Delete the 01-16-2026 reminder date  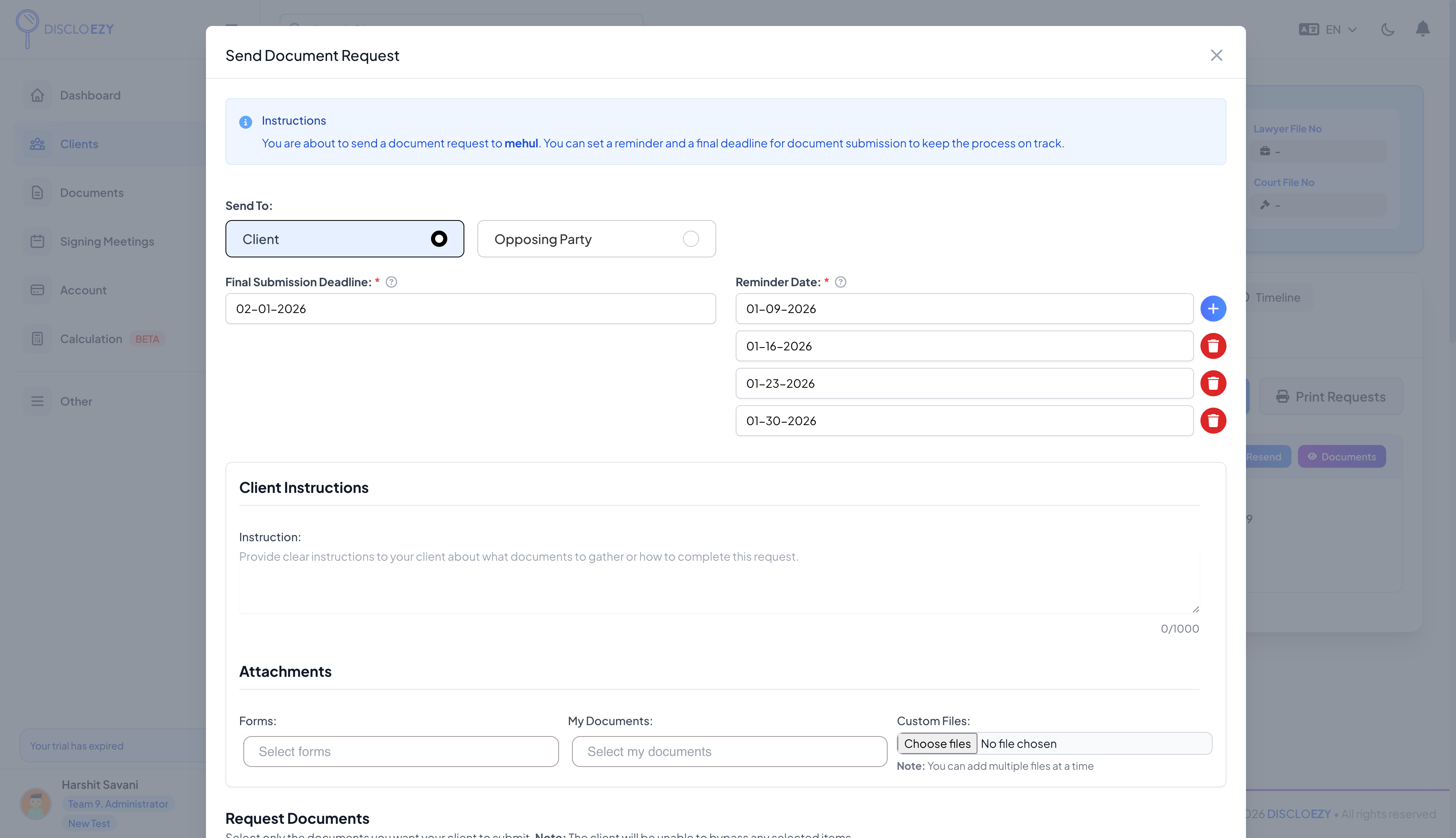coord(1213,346)
